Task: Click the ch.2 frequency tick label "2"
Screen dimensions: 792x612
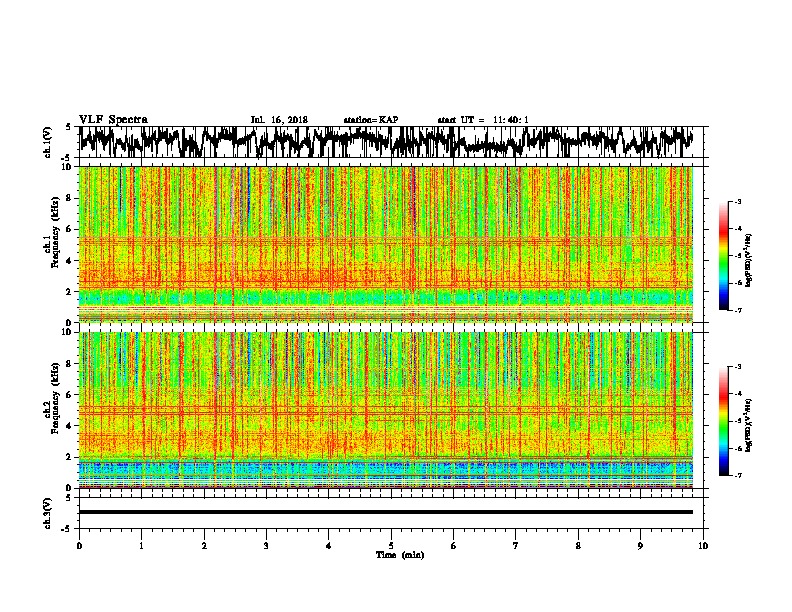Action: pyautogui.click(x=70, y=457)
